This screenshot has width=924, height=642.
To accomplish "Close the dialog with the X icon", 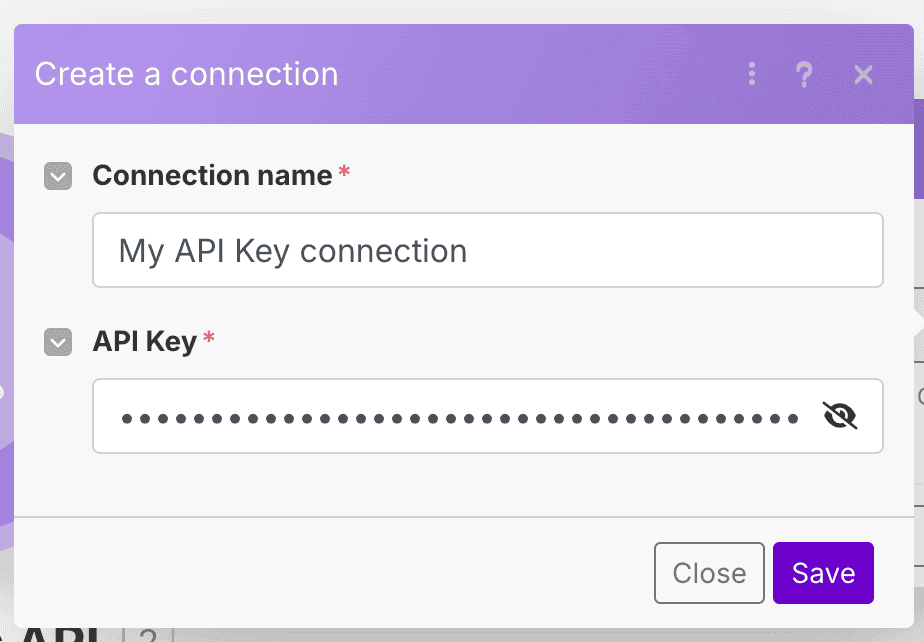I will tap(864, 75).
